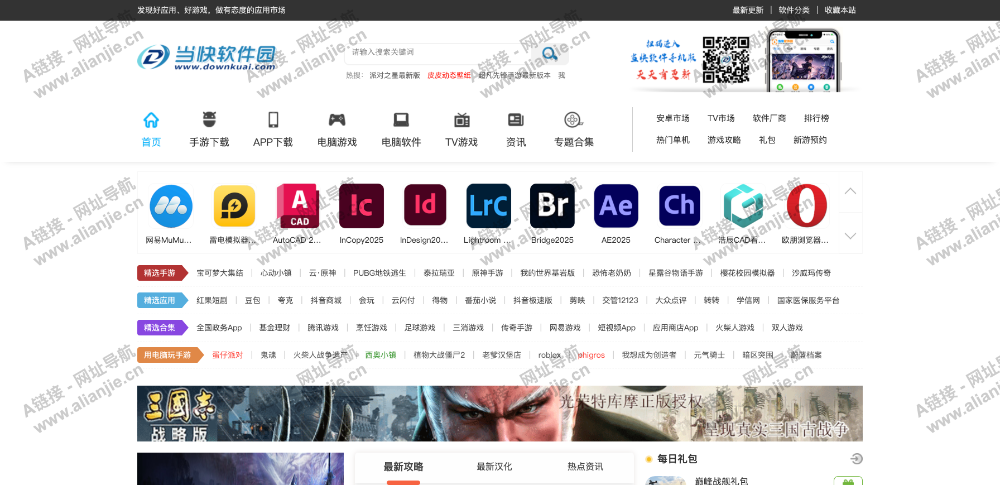Viewport: 1000px width, 485px height.
Task: Open 安卓市场 in the side menu
Action: (x=673, y=118)
